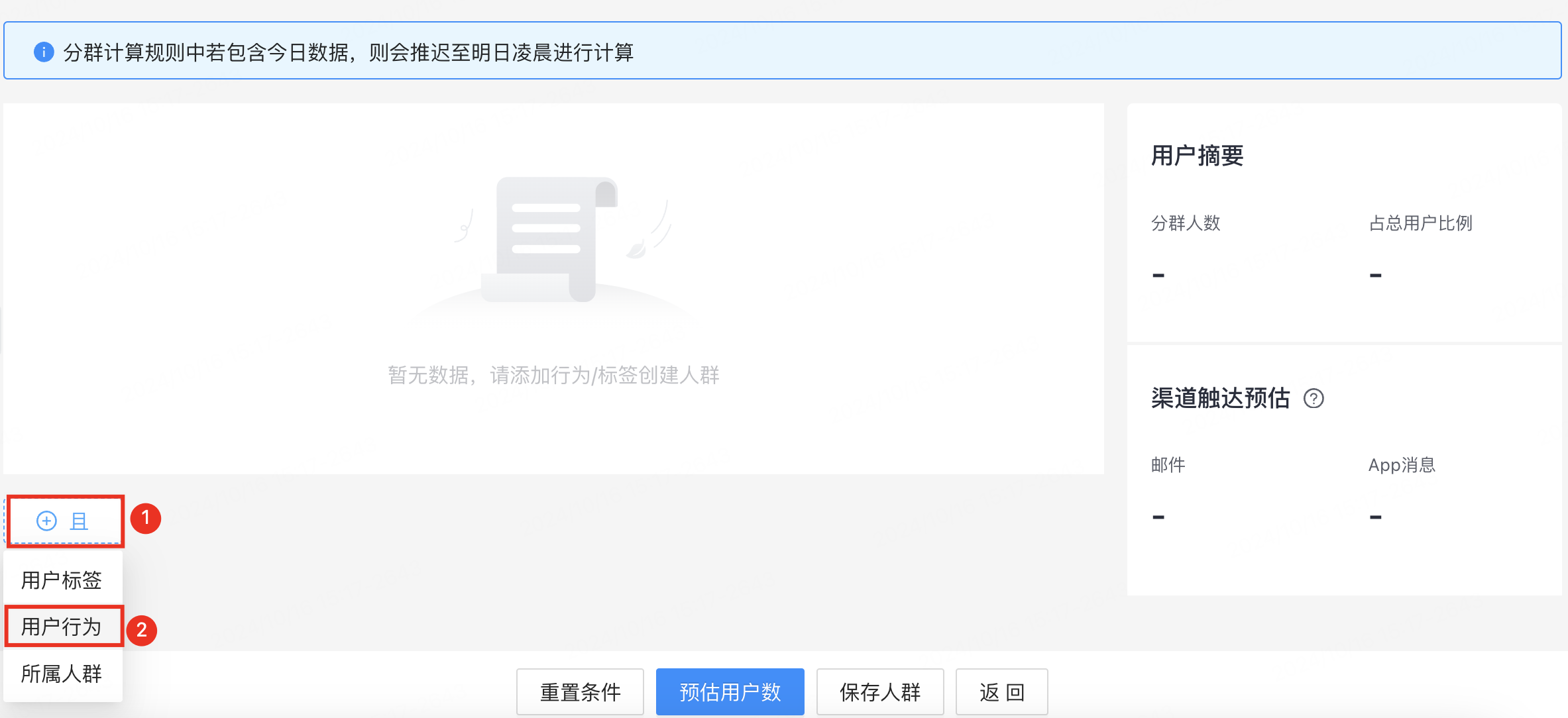Click the 占总用户比例 label
This screenshot has height=718, width=1568.
[x=1421, y=223]
